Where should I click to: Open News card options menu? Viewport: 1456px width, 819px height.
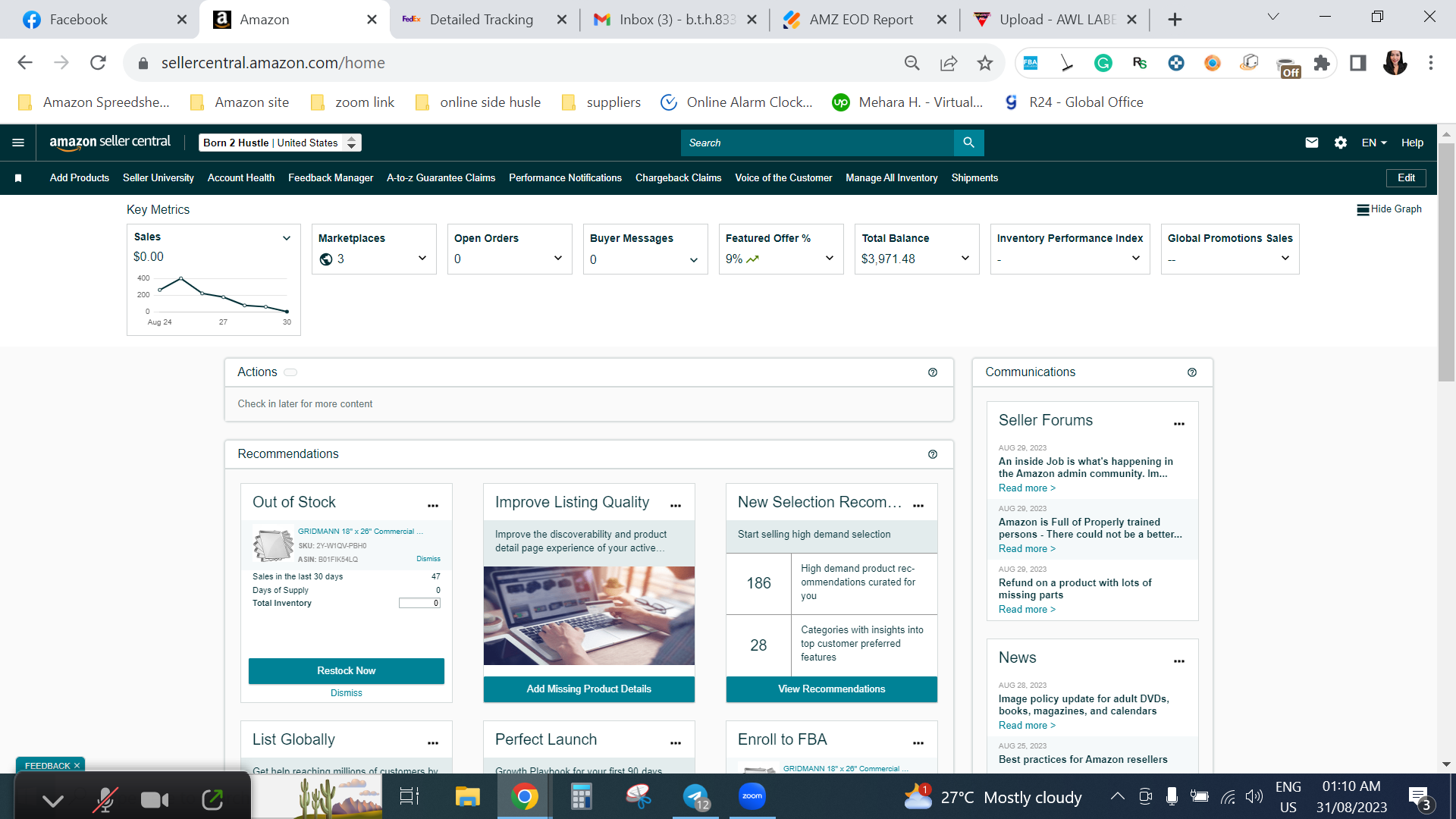click(x=1179, y=661)
